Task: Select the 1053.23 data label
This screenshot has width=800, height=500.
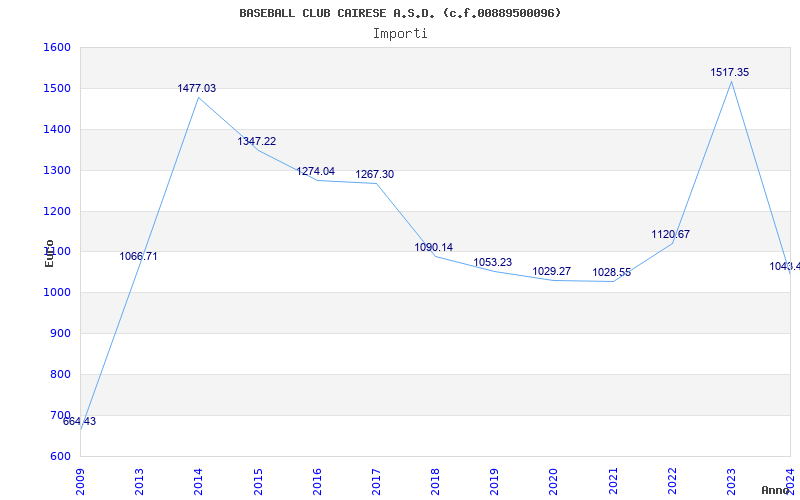Action: click(x=493, y=262)
